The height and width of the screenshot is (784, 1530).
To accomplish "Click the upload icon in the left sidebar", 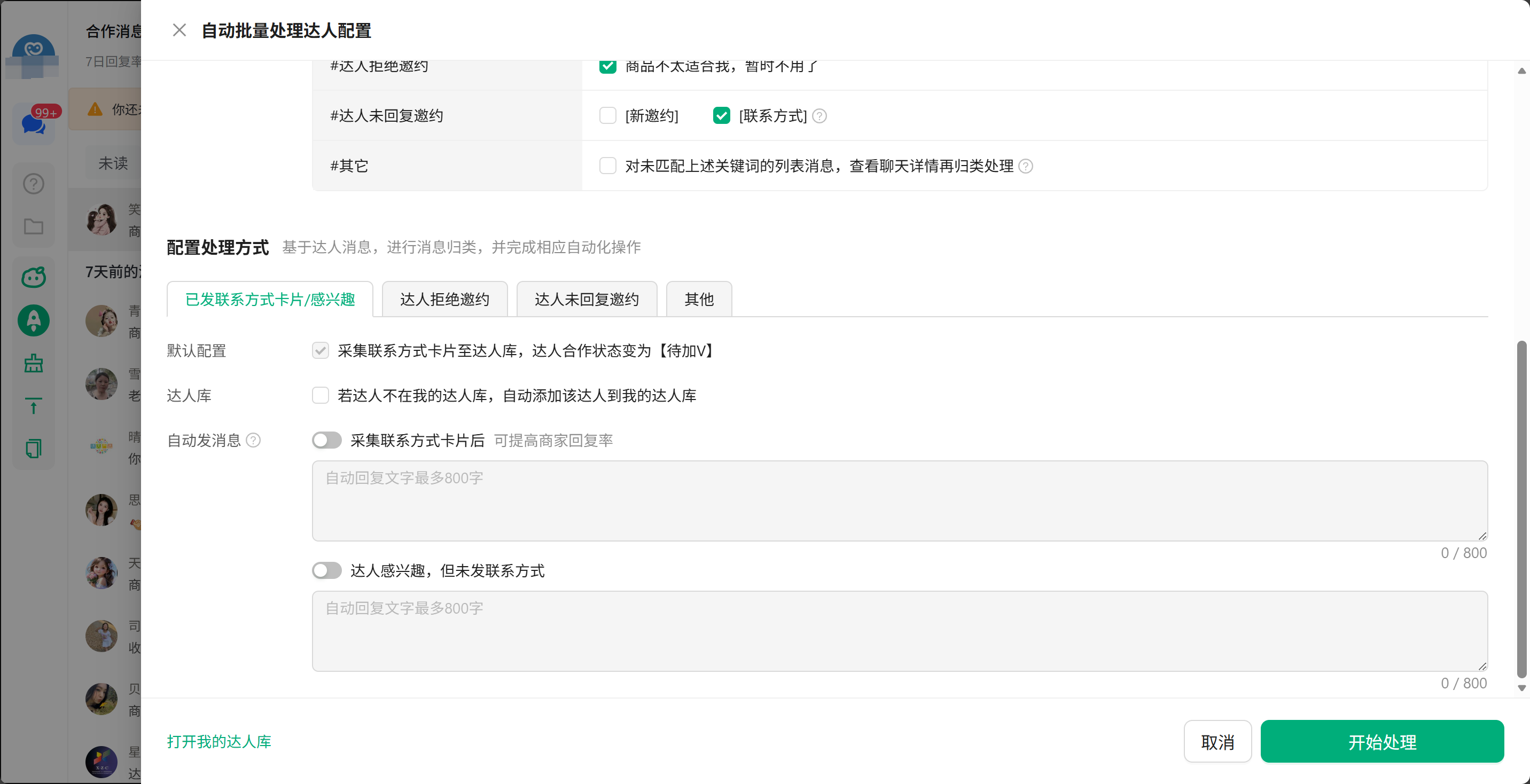I will click(x=33, y=406).
